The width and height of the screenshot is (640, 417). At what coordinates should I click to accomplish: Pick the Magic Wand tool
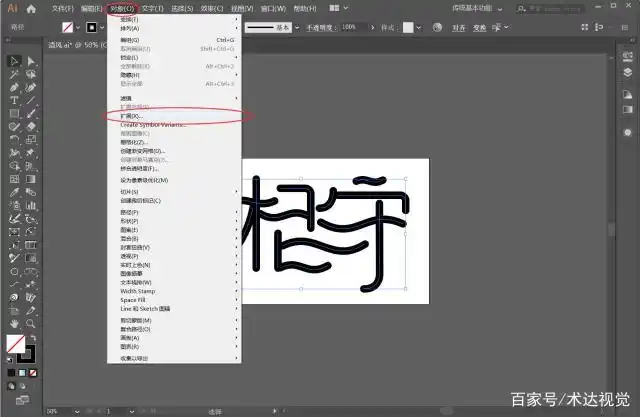coord(14,74)
